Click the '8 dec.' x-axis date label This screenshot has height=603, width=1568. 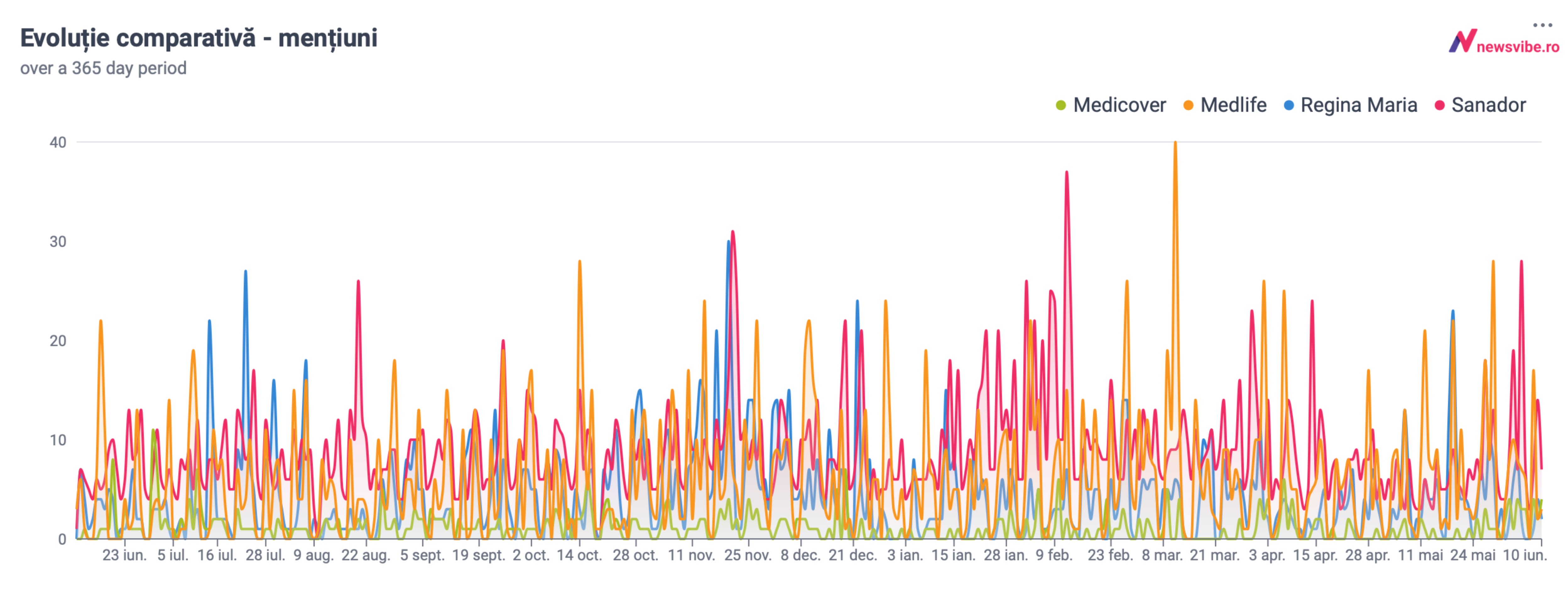[800, 556]
